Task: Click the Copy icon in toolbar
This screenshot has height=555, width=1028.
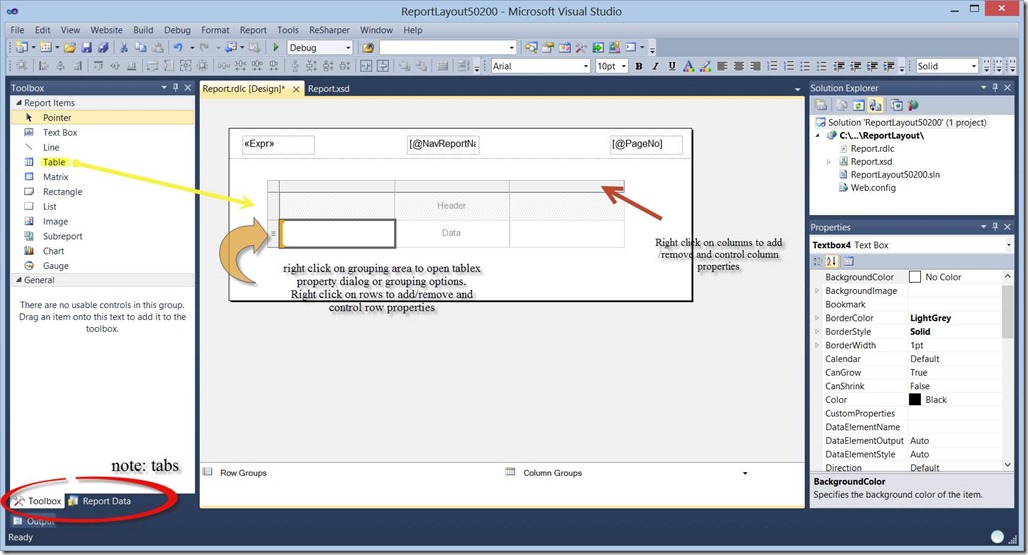Action: [x=140, y=47]
